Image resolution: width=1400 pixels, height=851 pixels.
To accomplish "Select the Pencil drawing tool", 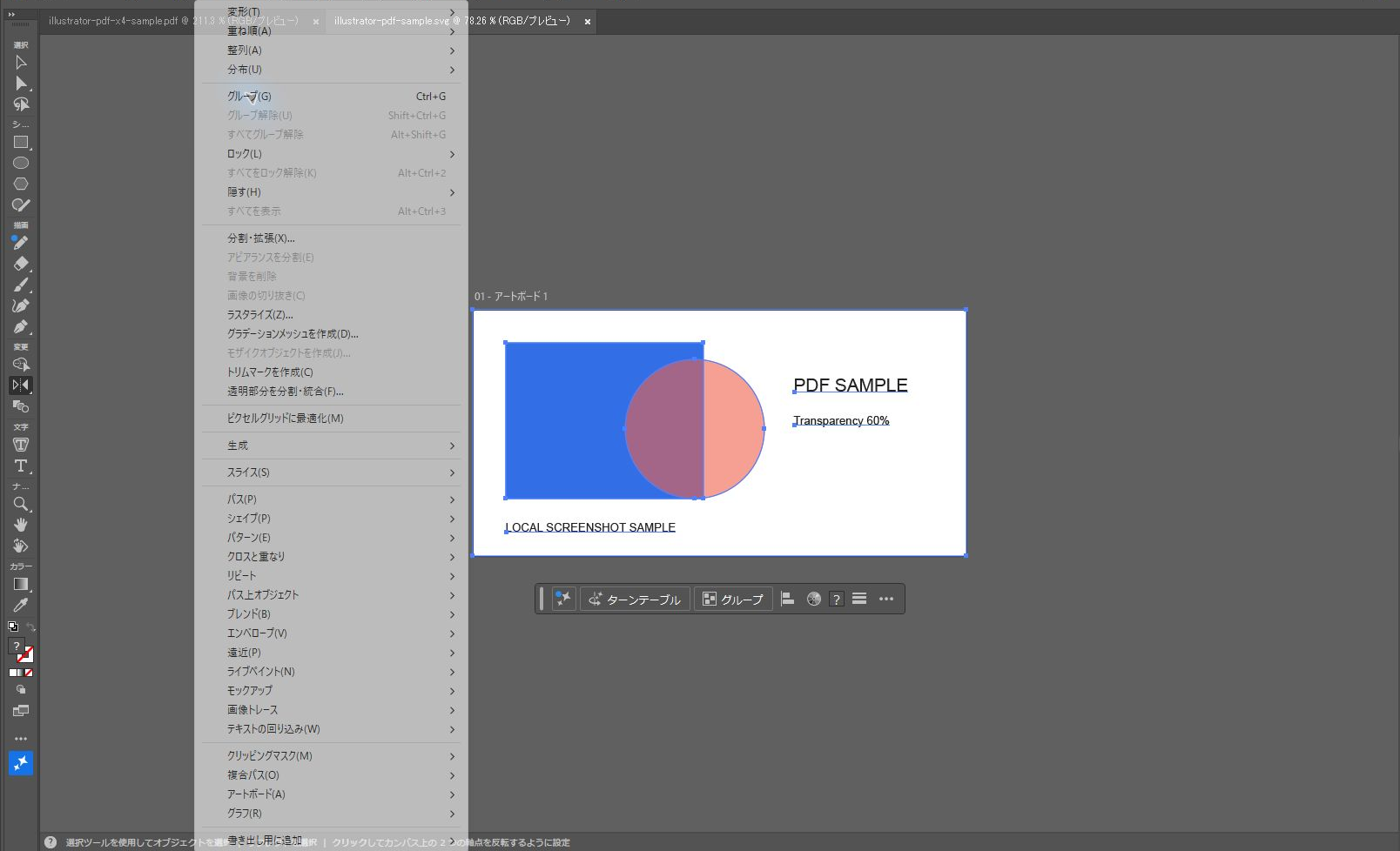I will [21, 243].
